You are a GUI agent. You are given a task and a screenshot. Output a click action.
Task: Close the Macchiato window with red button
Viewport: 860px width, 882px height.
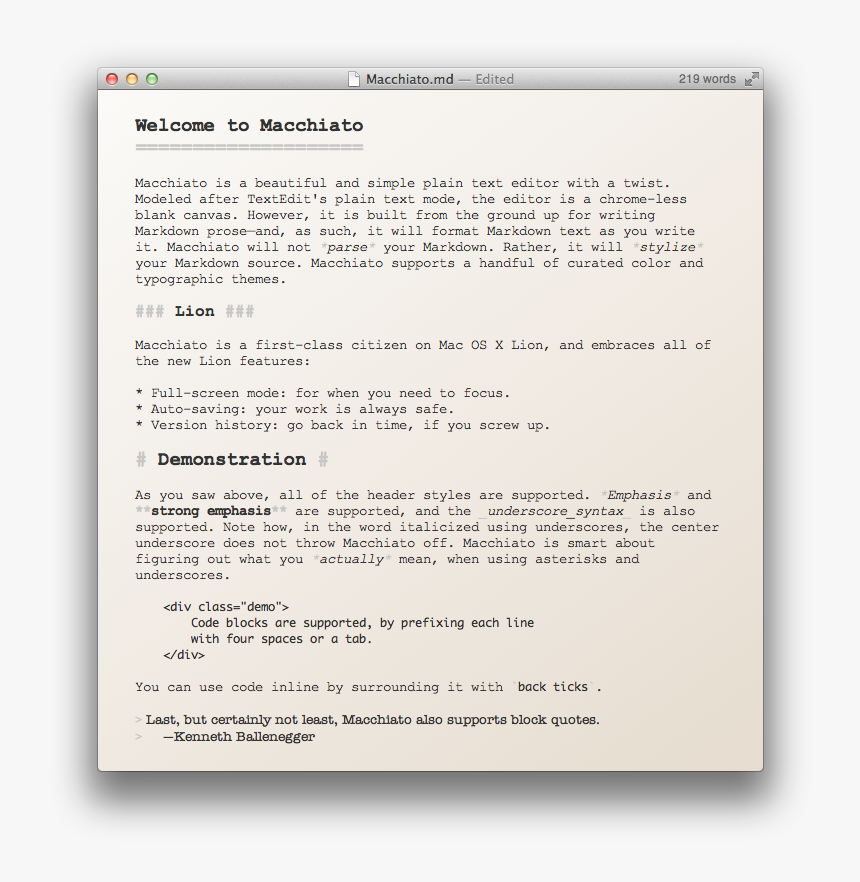click(112, 79)
